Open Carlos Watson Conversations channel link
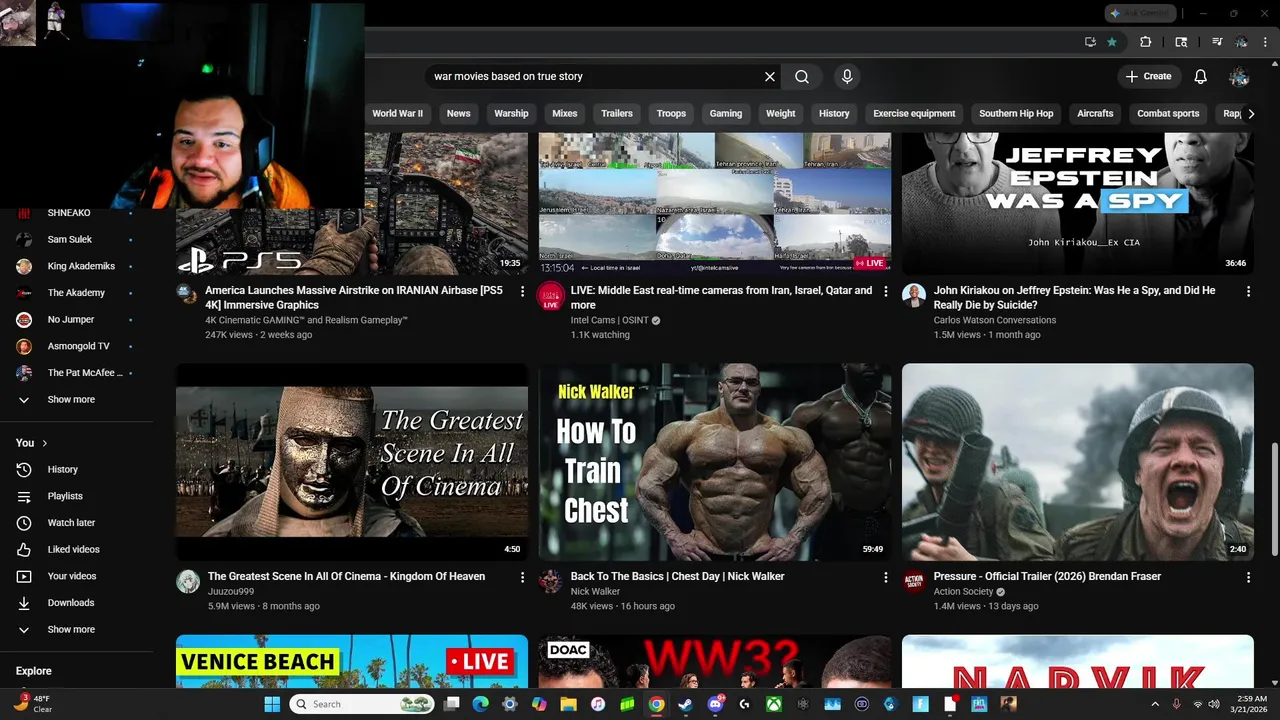 994,320
